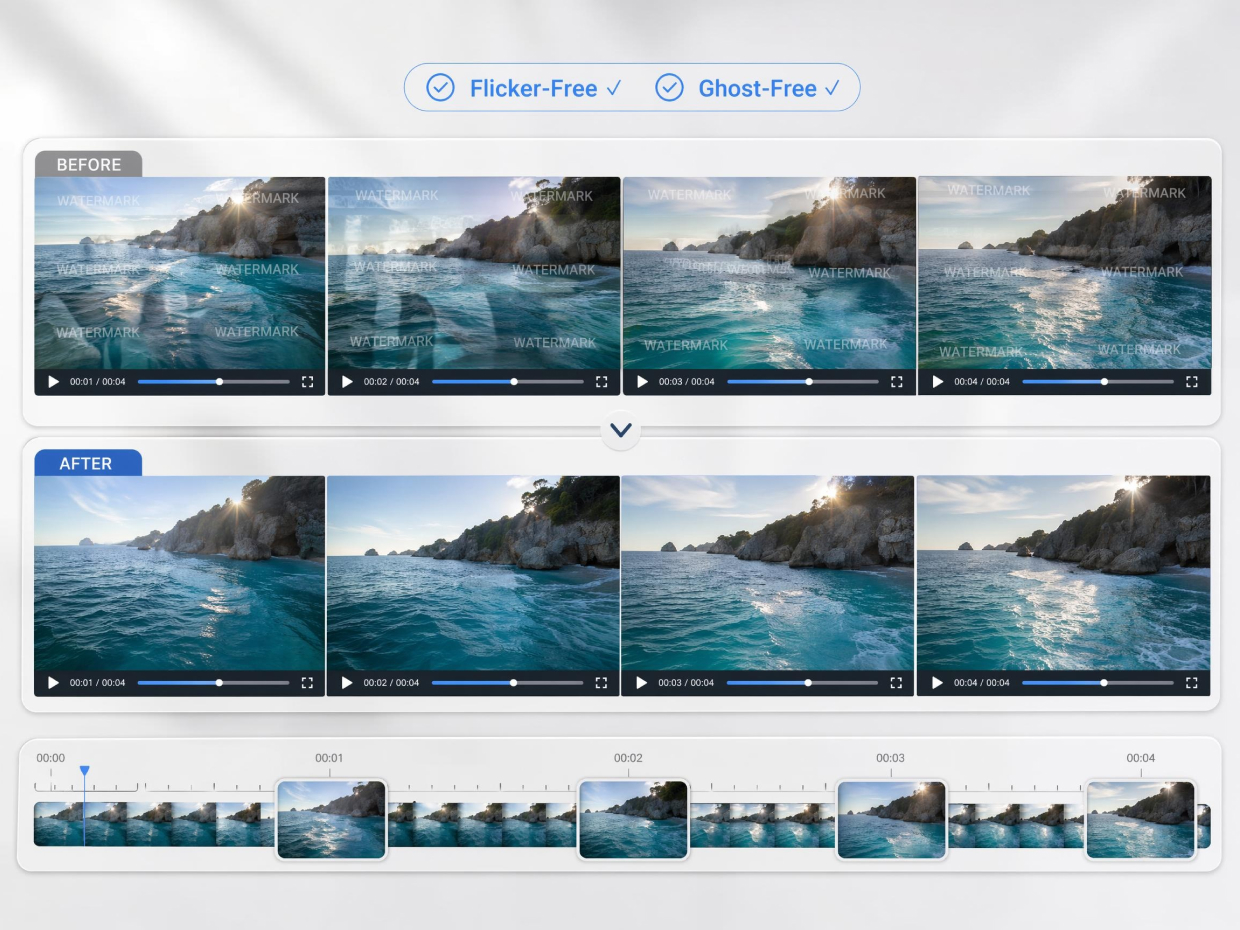
Task: Click the 00:00 timeline ruler label
Action: pyautogui.click(x=51, y=758)
